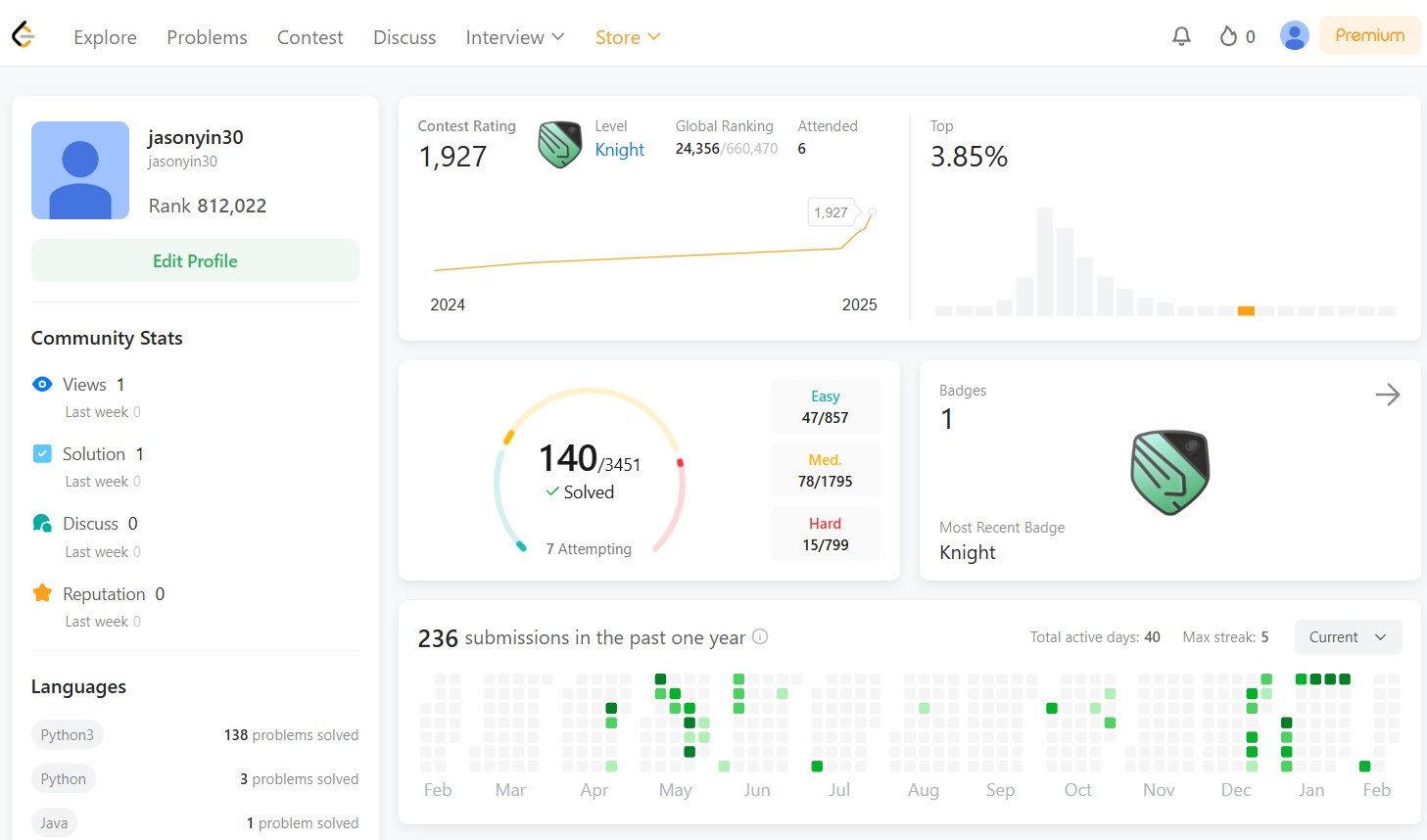Image resolution: width=1427 pixels, height=840 pixels.
Task: Click the Rank 812,022 text
Action: (x=208, y=206)
